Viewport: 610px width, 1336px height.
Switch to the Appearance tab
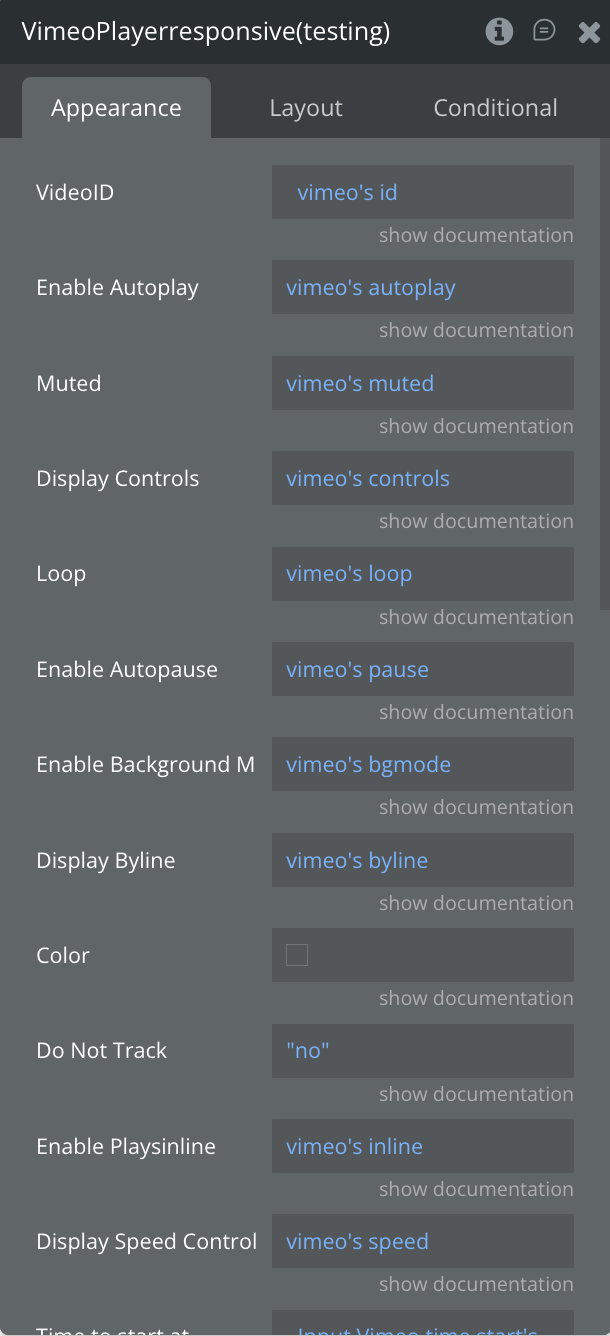[116, 108]
